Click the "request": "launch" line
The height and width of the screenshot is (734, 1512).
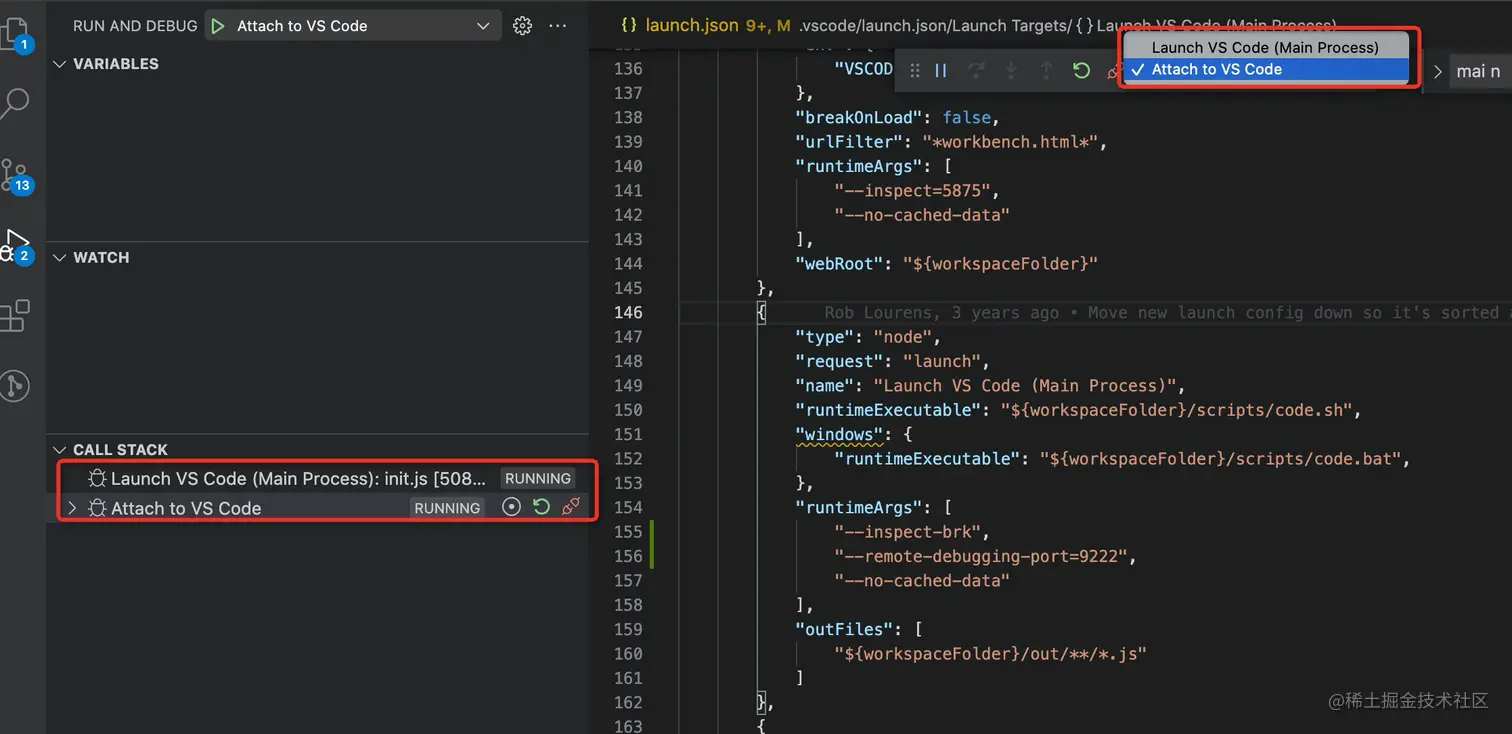tap(892, 361)
